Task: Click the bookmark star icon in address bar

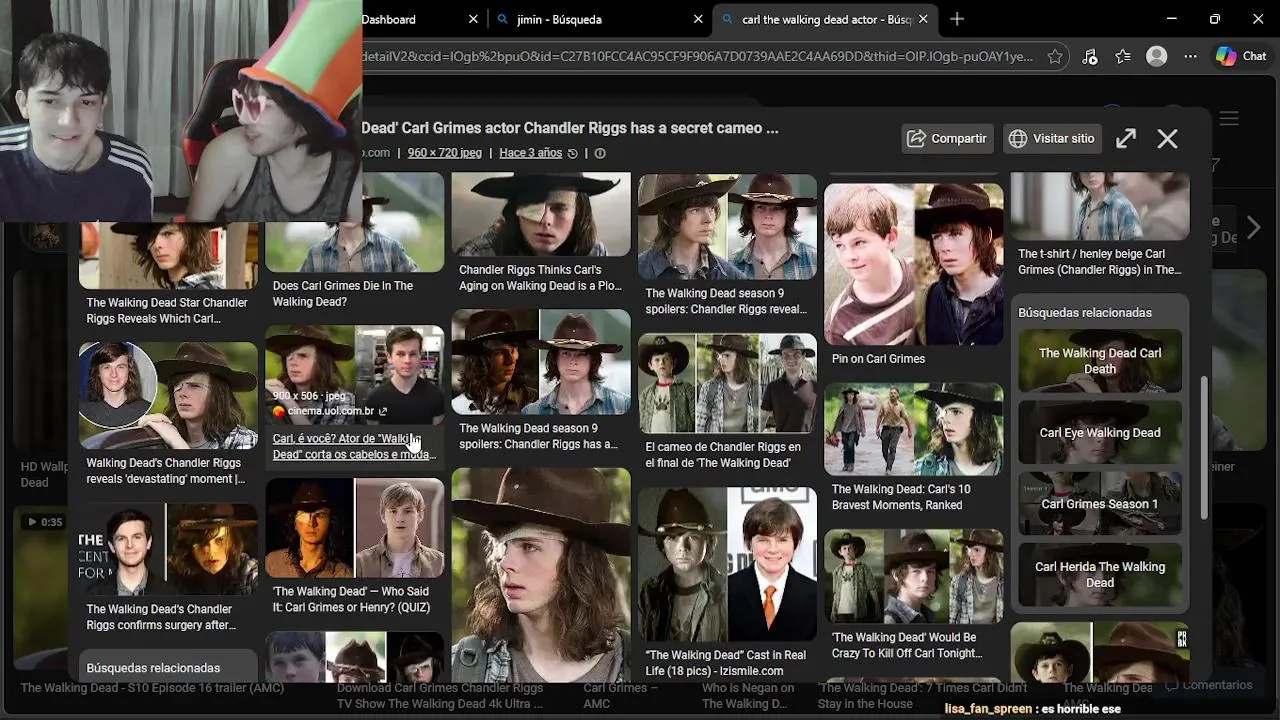Action: point(1055,57)
